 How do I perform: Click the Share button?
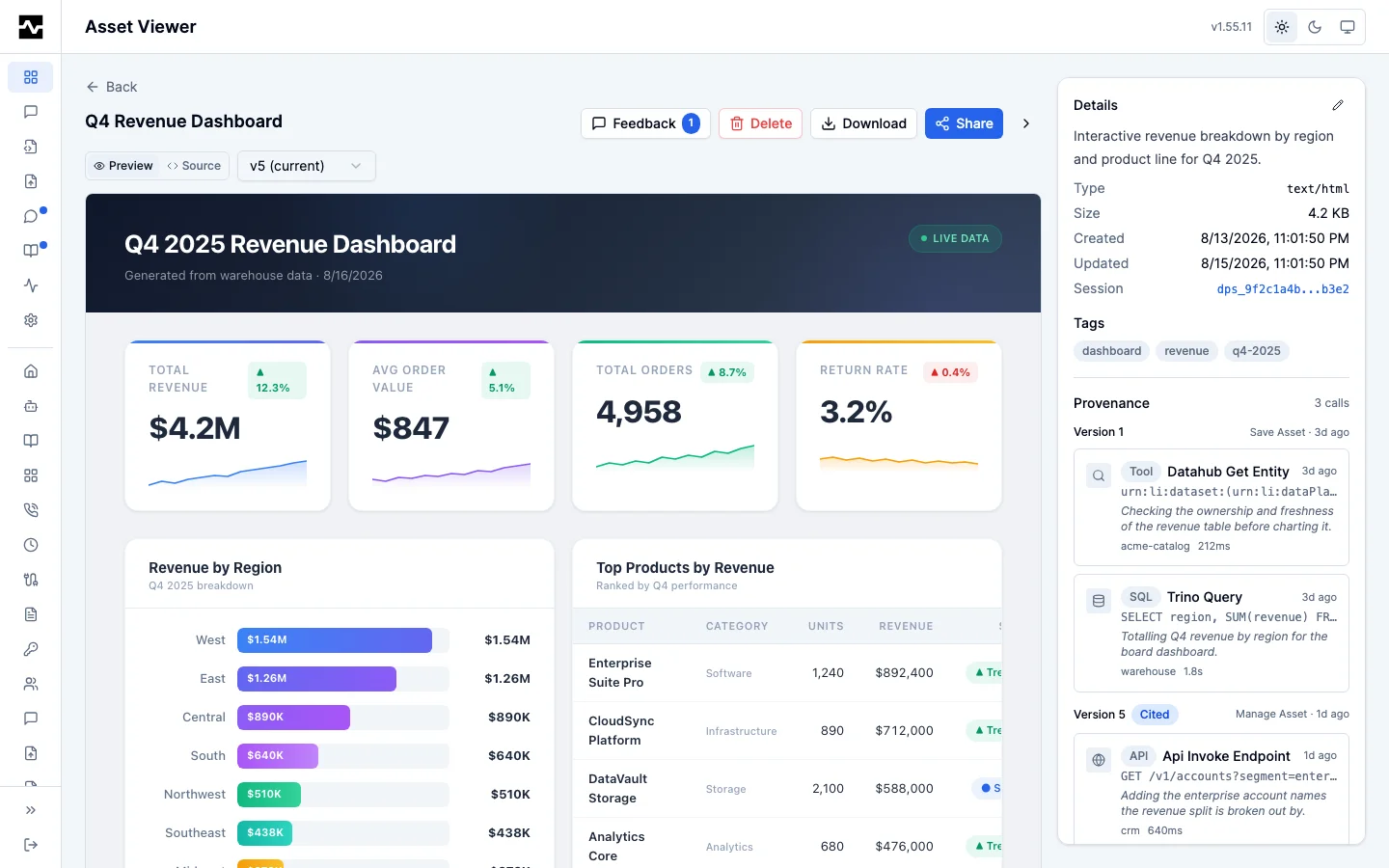click(x=965, y=123)
